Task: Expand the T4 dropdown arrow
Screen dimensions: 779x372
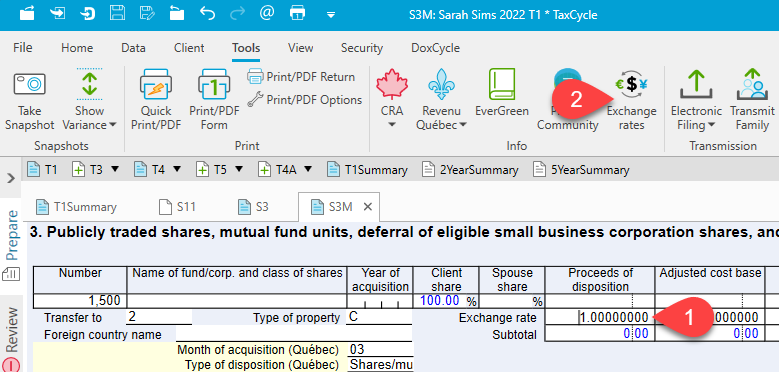Action: (x=177, y=169)
